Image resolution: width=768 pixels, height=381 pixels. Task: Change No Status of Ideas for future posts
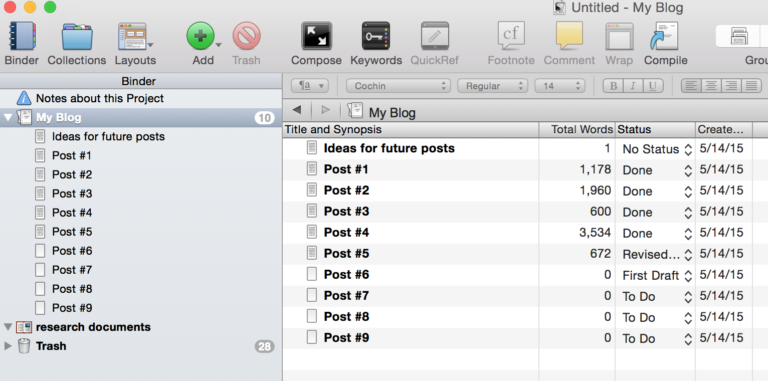[x=657, y=149]
